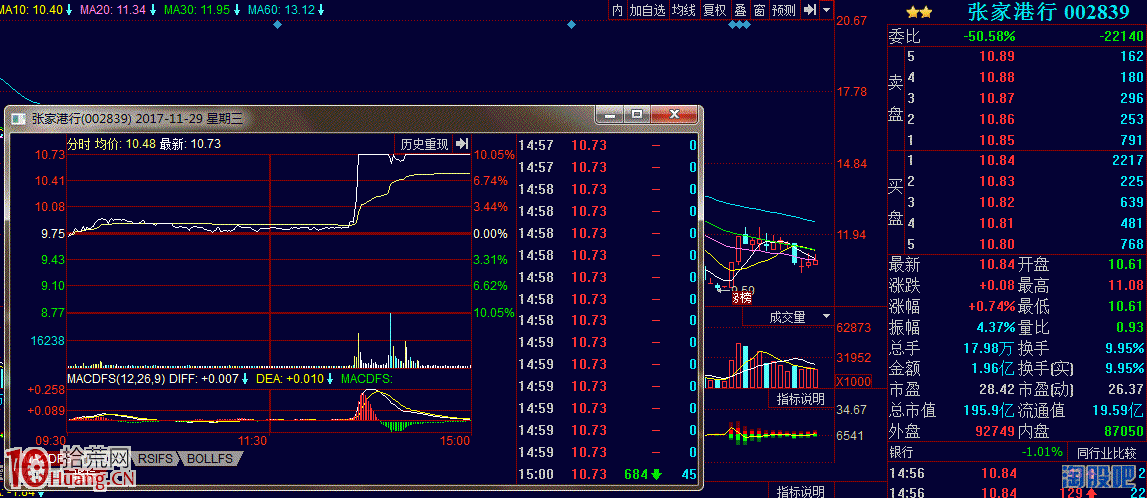1147x498 pixels.
Task: Open the 成交量 indicator dropdown
Action: [x=788, y=317]
